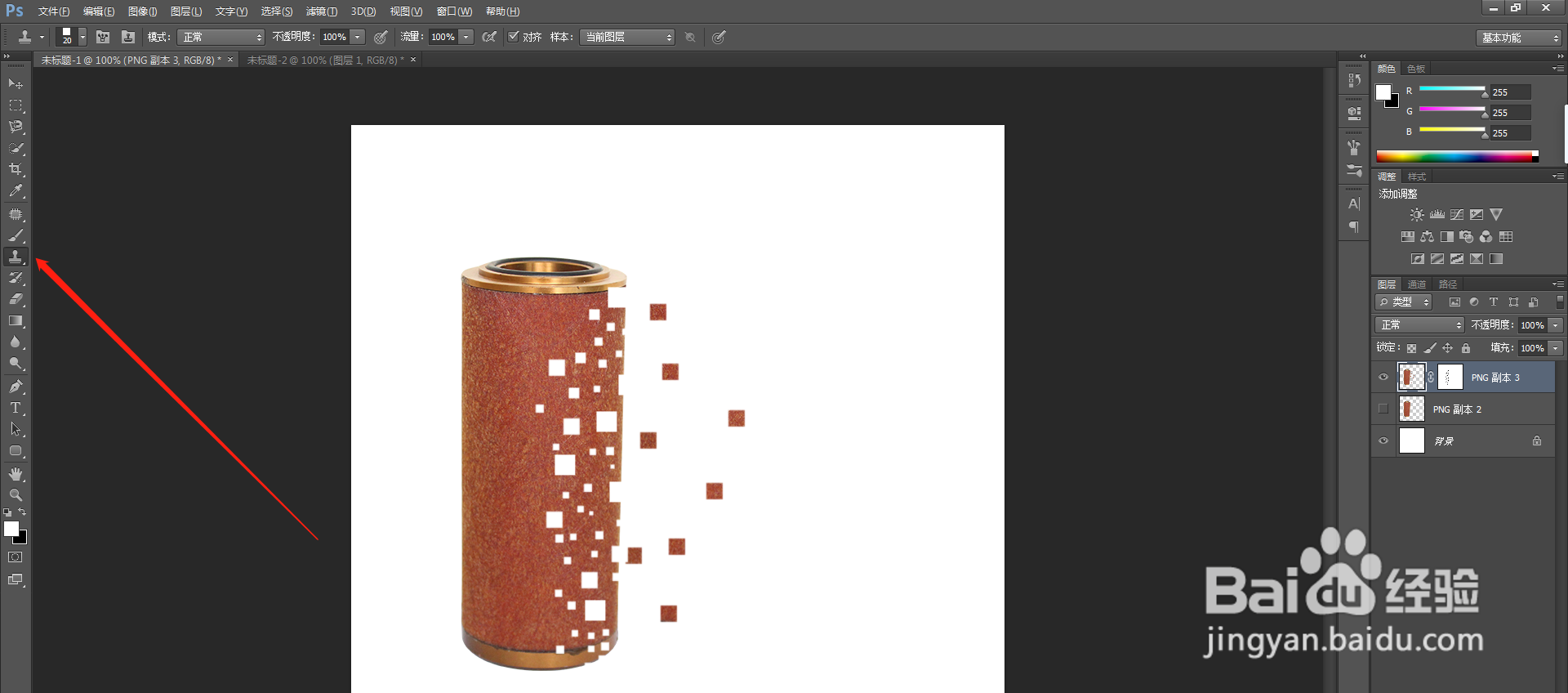
Task: Open the 滤镜(T) menu
Action: (x=322, y=11)
